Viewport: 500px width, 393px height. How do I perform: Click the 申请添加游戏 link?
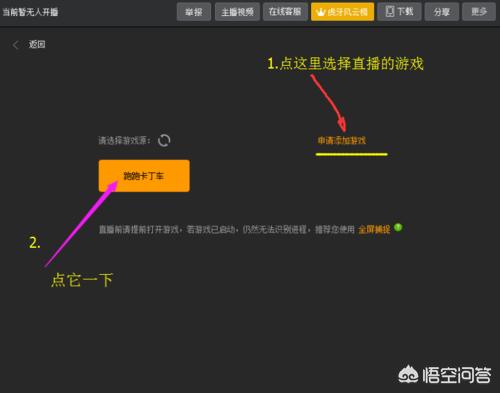pos(342,140)
